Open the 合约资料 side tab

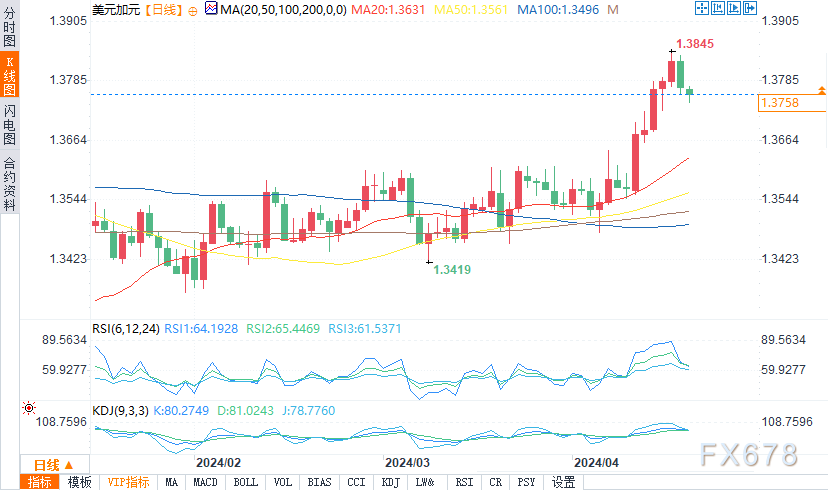pos(10,183)
